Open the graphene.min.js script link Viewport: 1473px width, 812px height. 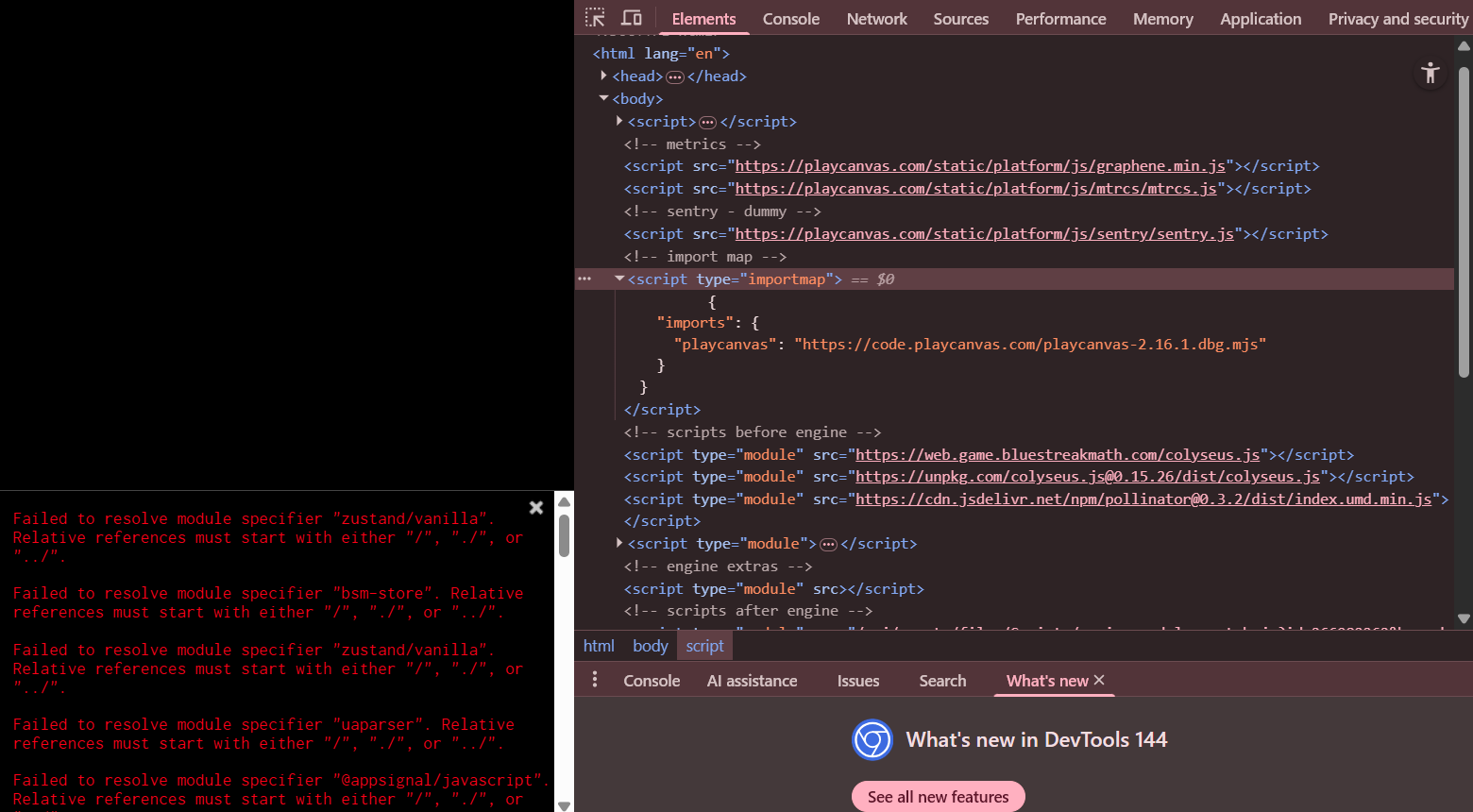[980, 166]
